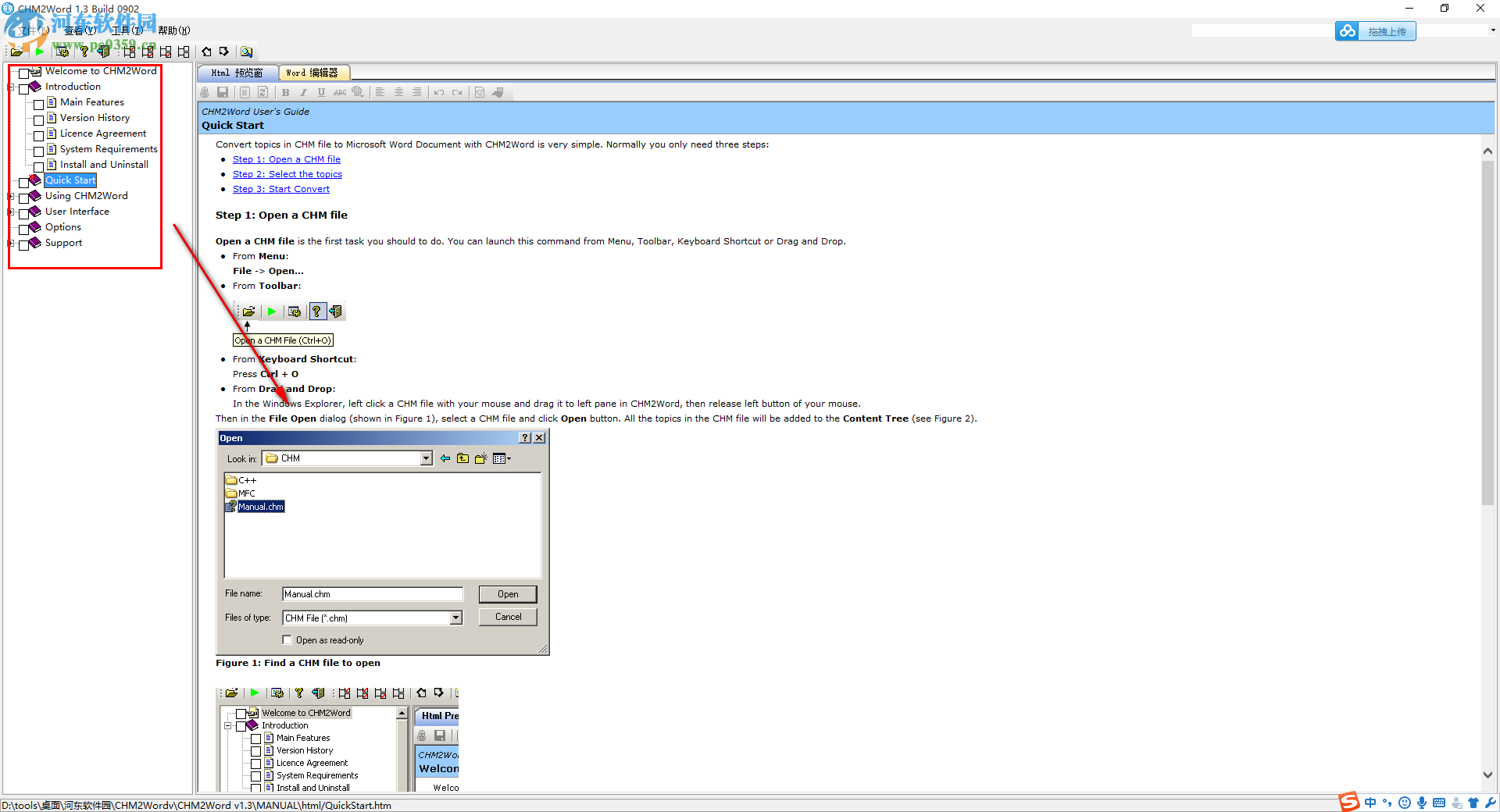Check the Quick Start checkbox

coord(24,183)
